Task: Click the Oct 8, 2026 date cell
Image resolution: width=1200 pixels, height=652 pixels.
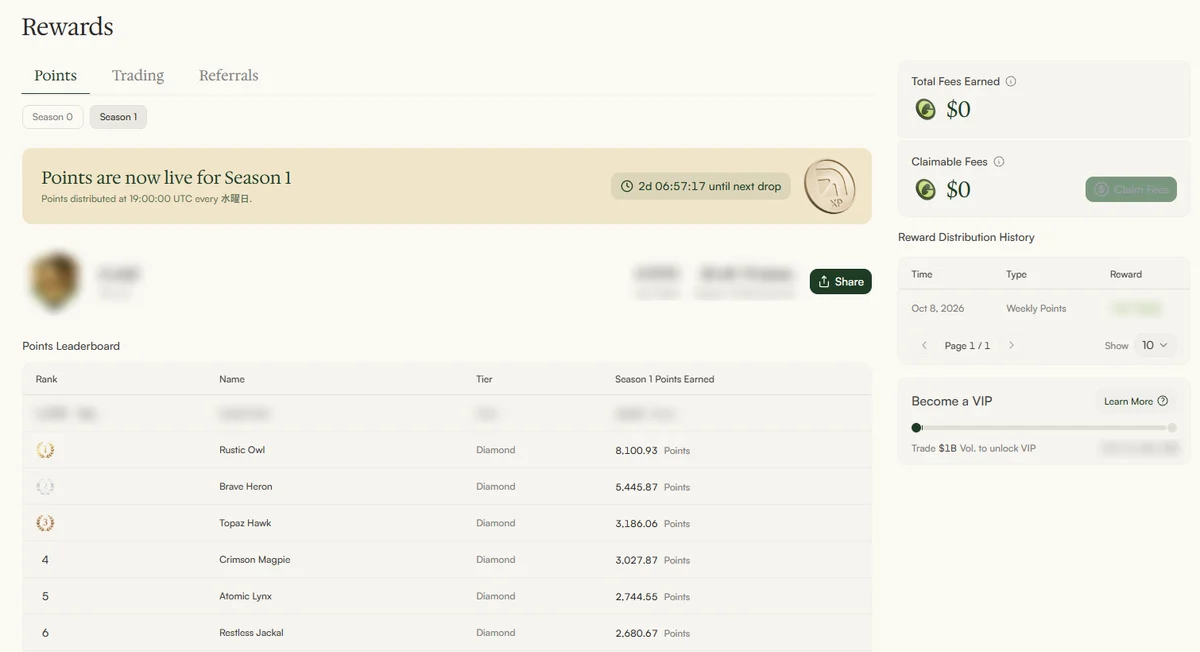Action: click(938, 309)
